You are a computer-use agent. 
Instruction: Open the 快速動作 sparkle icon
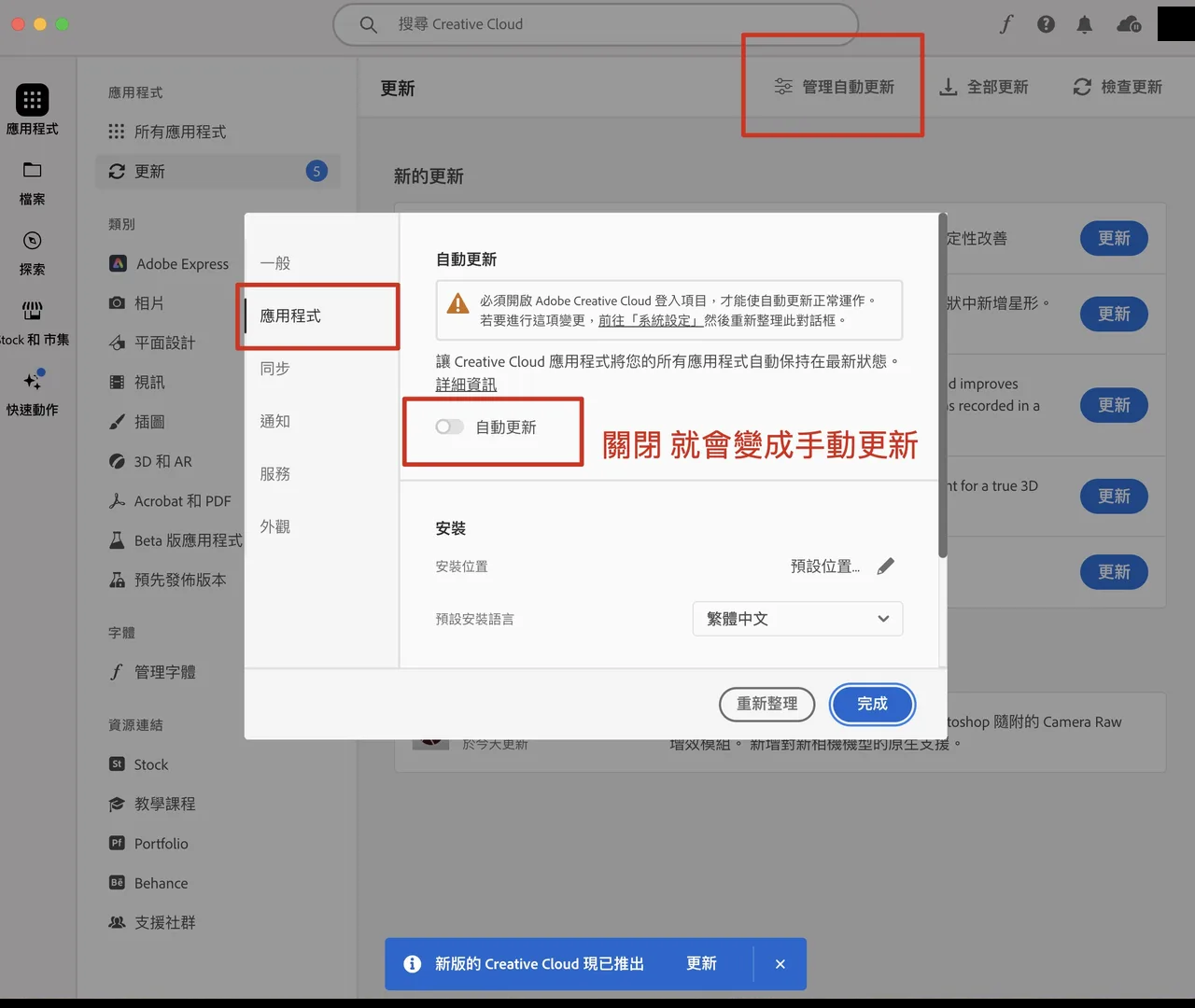(34, 379)
